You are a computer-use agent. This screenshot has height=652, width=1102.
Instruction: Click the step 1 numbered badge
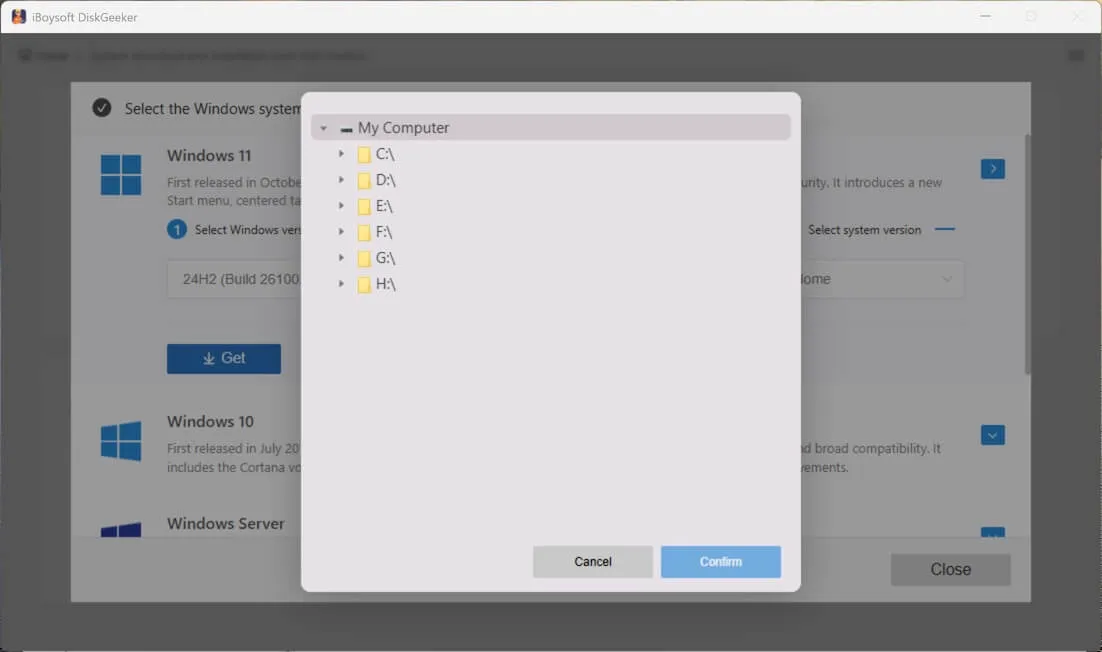(177, 229)
